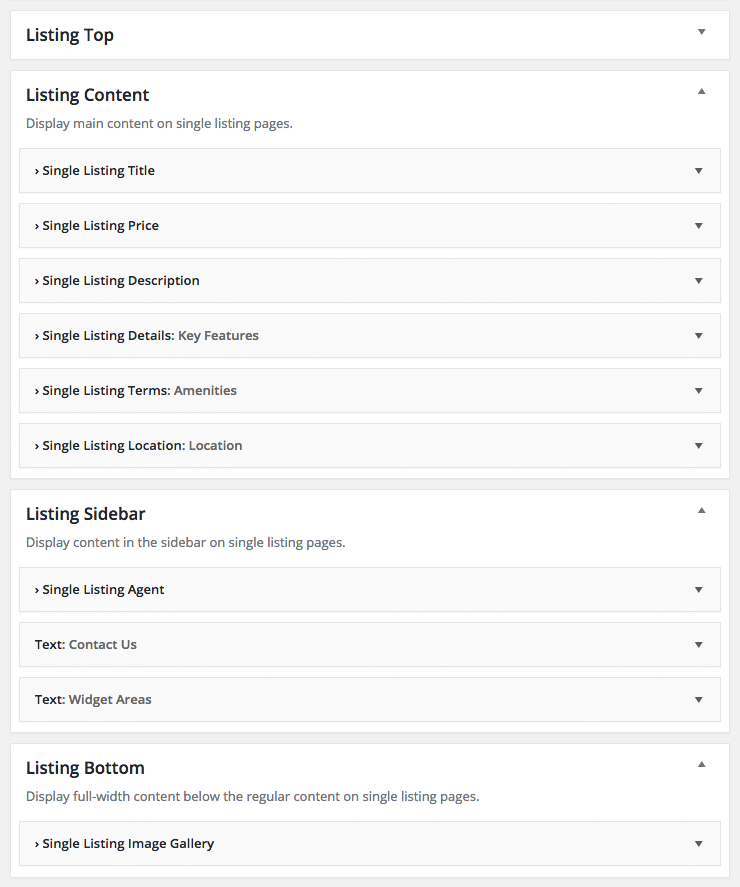This screenshot has height=887, width=740.
Task: Click the up chevron on Listing Content
Action: pyautogui.click(x=702, y=89)
